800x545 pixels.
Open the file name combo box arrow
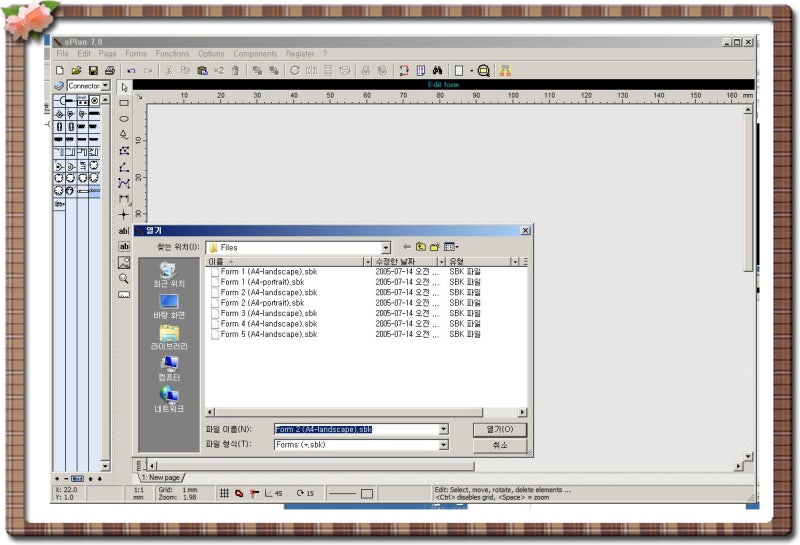point(444,429)
